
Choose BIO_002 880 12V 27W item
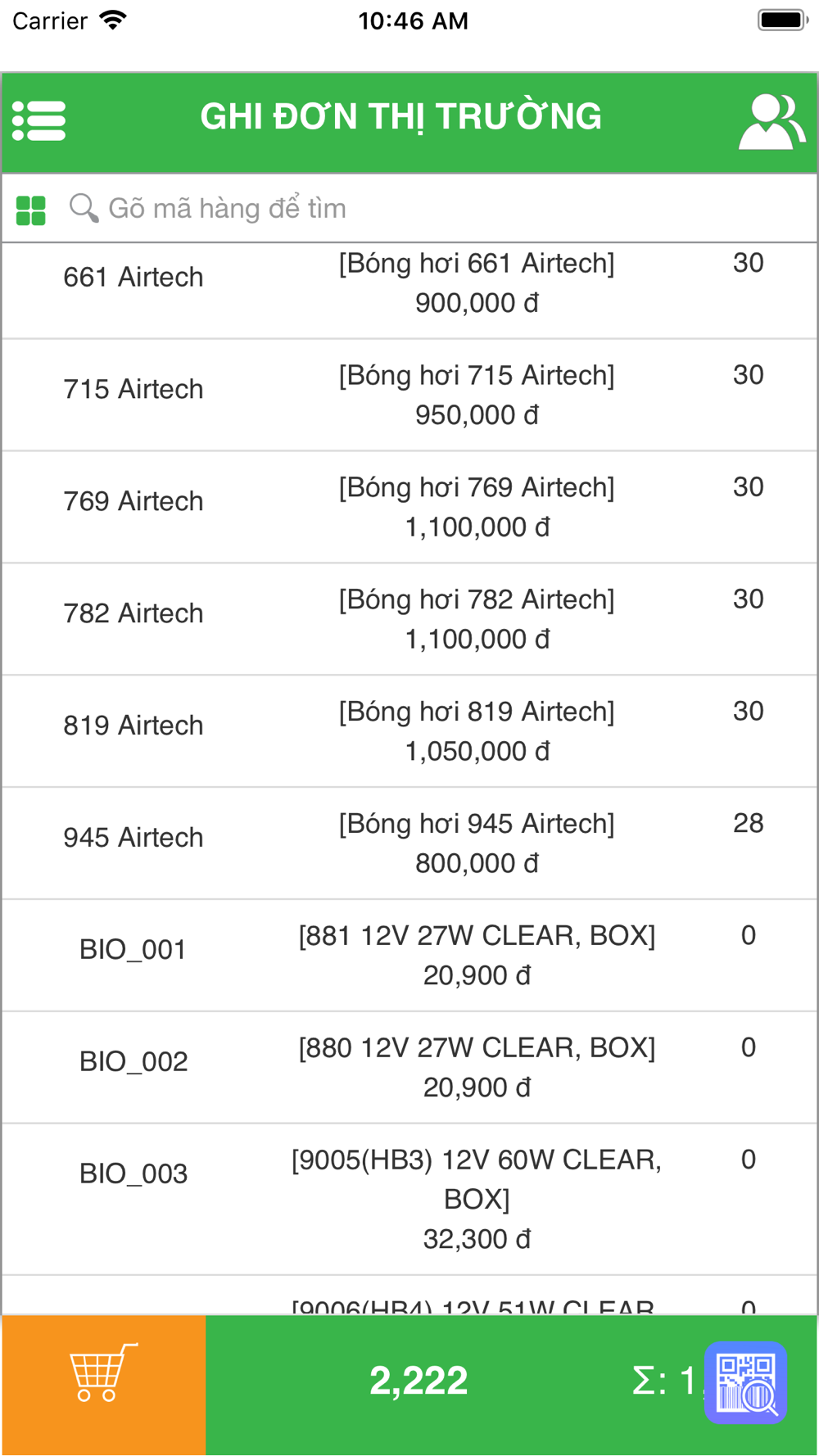coord(409,1068)
